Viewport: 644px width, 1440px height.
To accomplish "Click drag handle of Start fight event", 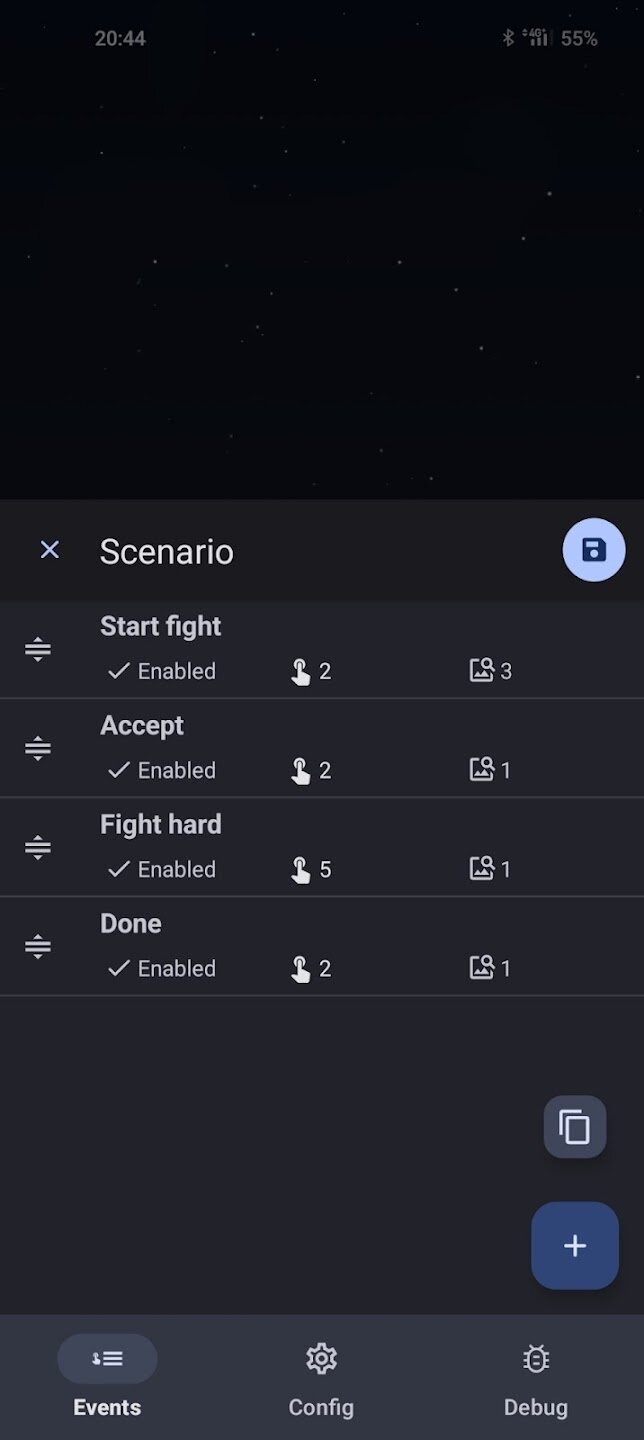I will (x=38, y=650).
